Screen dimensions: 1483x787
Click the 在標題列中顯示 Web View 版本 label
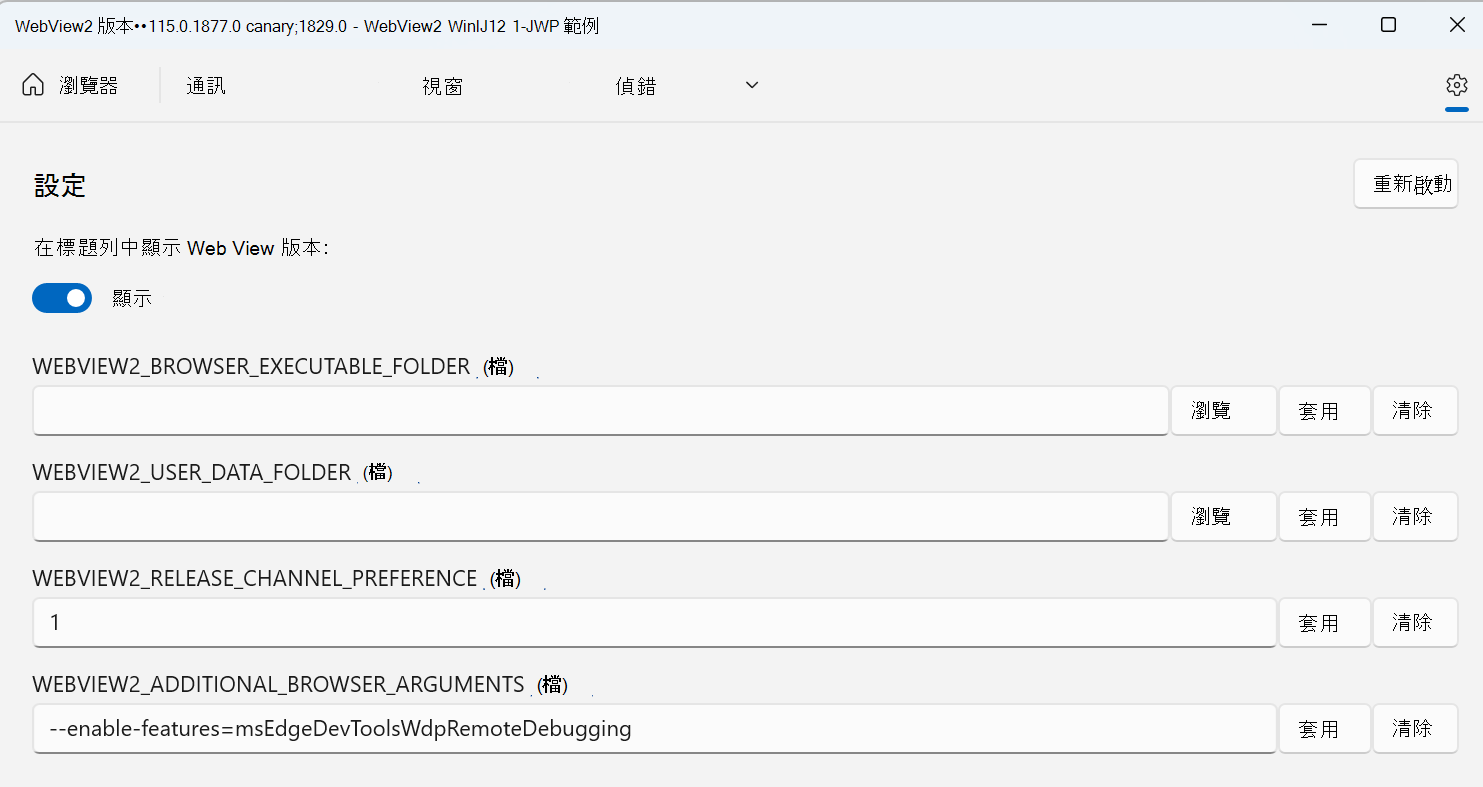click(x=181, y=248)
